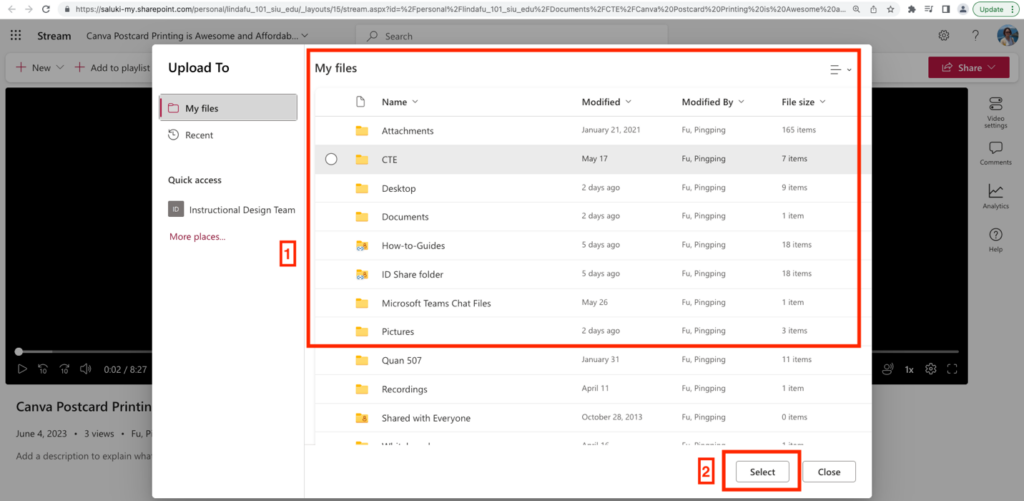The width and height of the screenshot is (1024, 501).
Task: Reload the browser page
Action: 45,9
